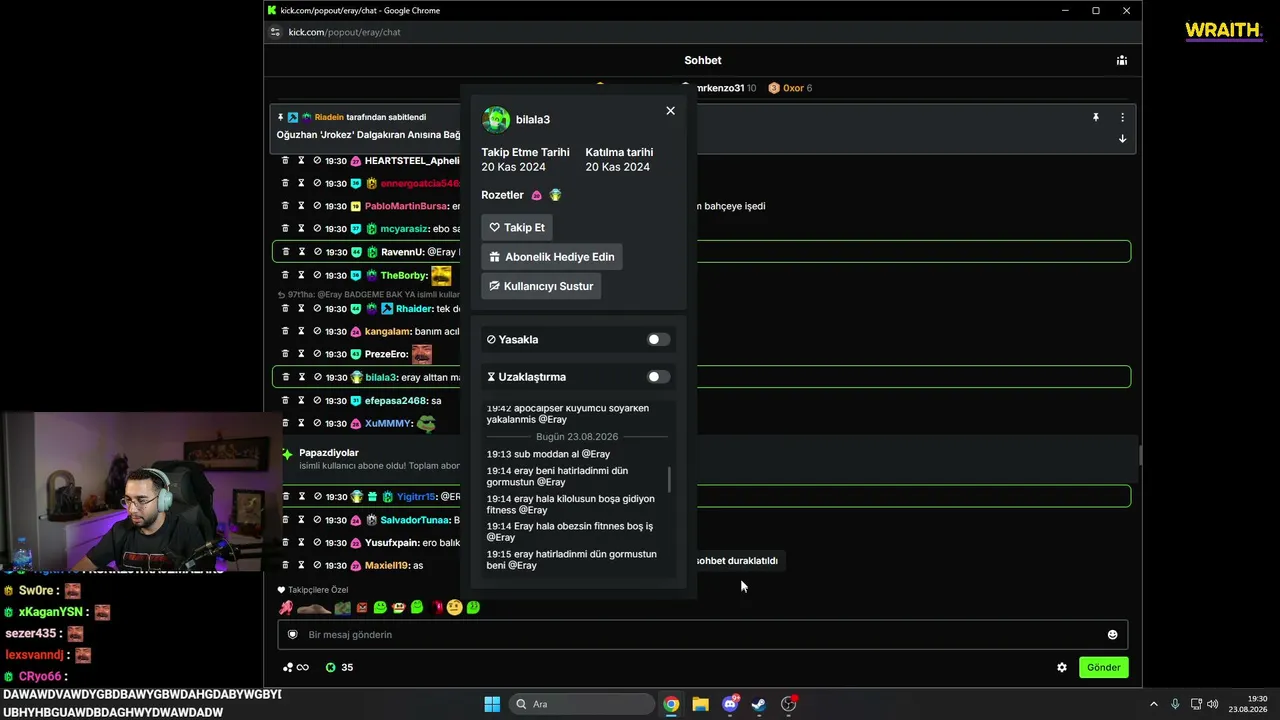Delete XuMMMY's message with trash icon

coord(285,423)
